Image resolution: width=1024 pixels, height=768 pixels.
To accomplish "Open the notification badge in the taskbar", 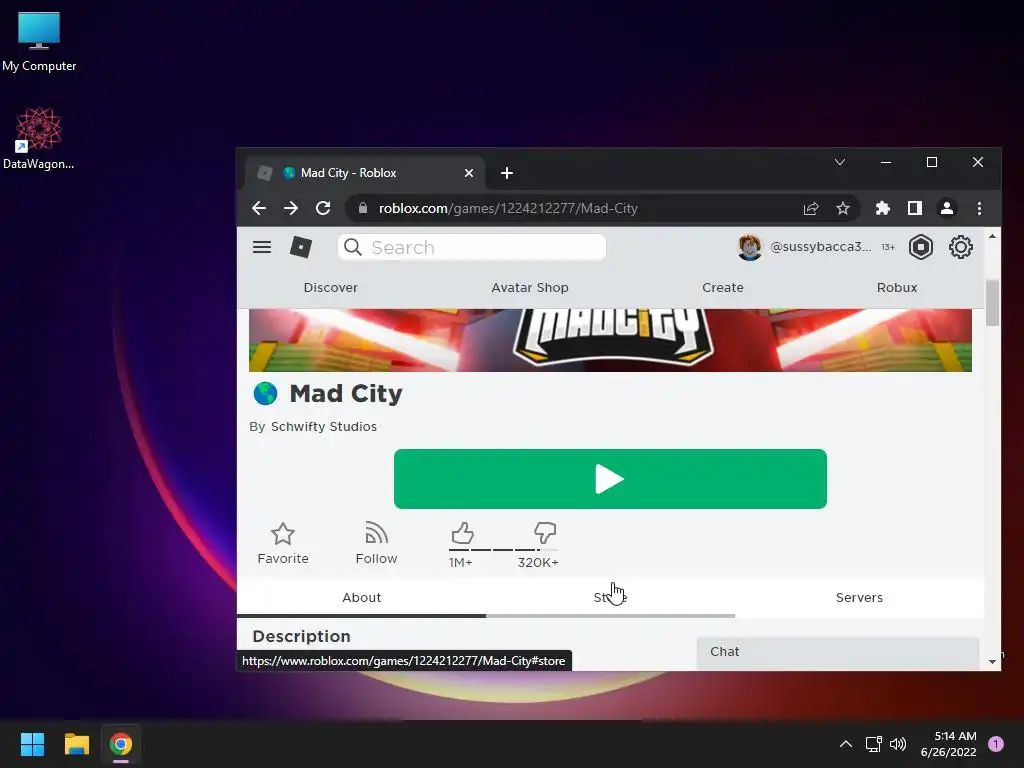I will pos(996,743).
